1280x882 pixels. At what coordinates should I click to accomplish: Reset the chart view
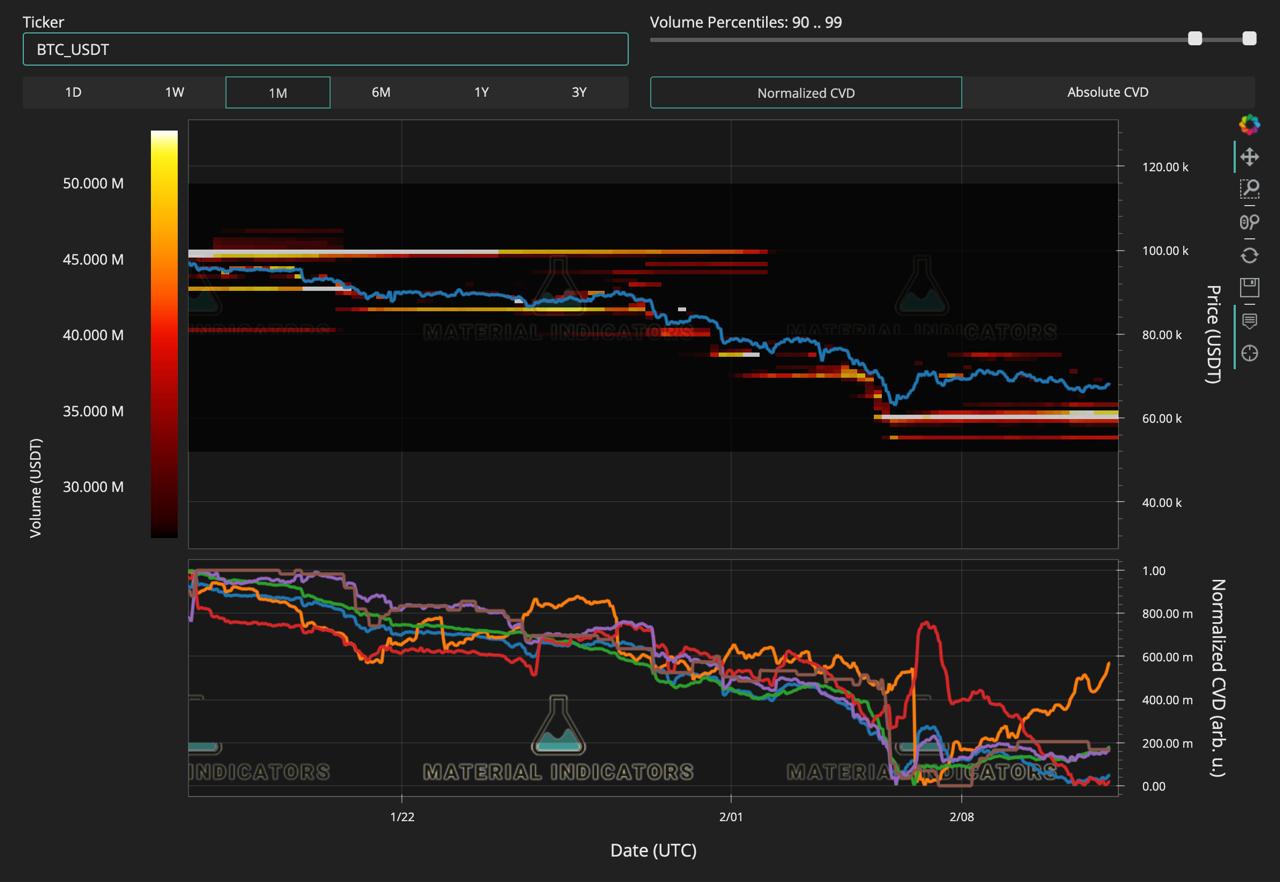[x=1249, y=255]
